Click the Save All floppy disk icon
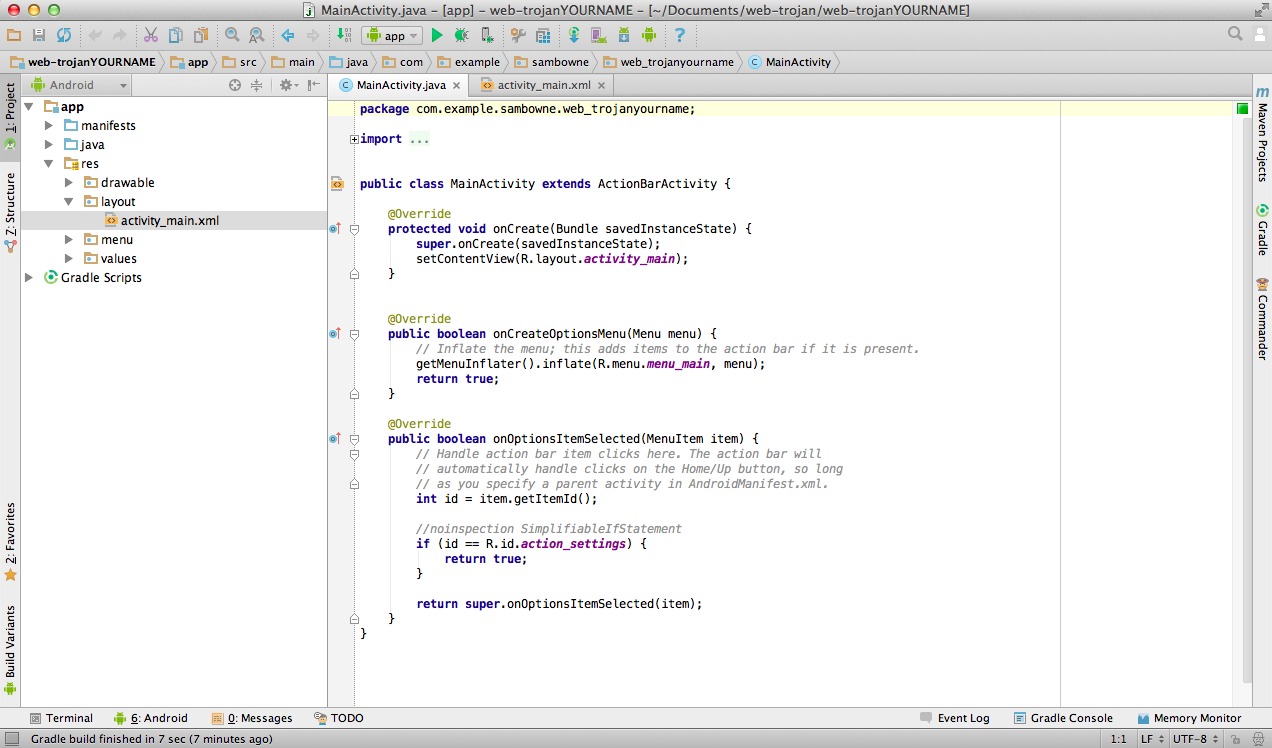Image resolution: width=1272 pixels, height=748 pixels. click(x=39, y=35)
